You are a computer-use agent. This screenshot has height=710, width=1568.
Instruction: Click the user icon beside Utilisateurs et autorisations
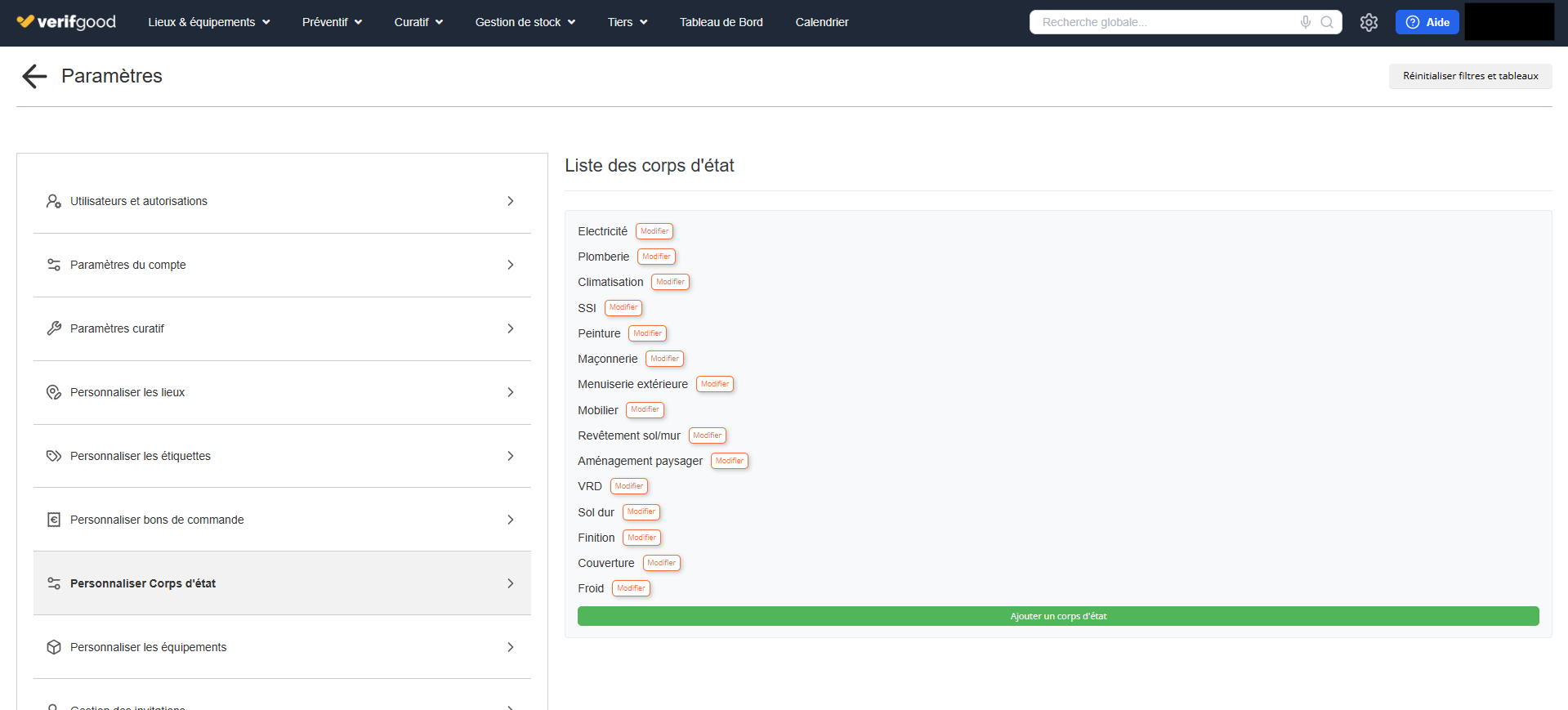point(54,201)
